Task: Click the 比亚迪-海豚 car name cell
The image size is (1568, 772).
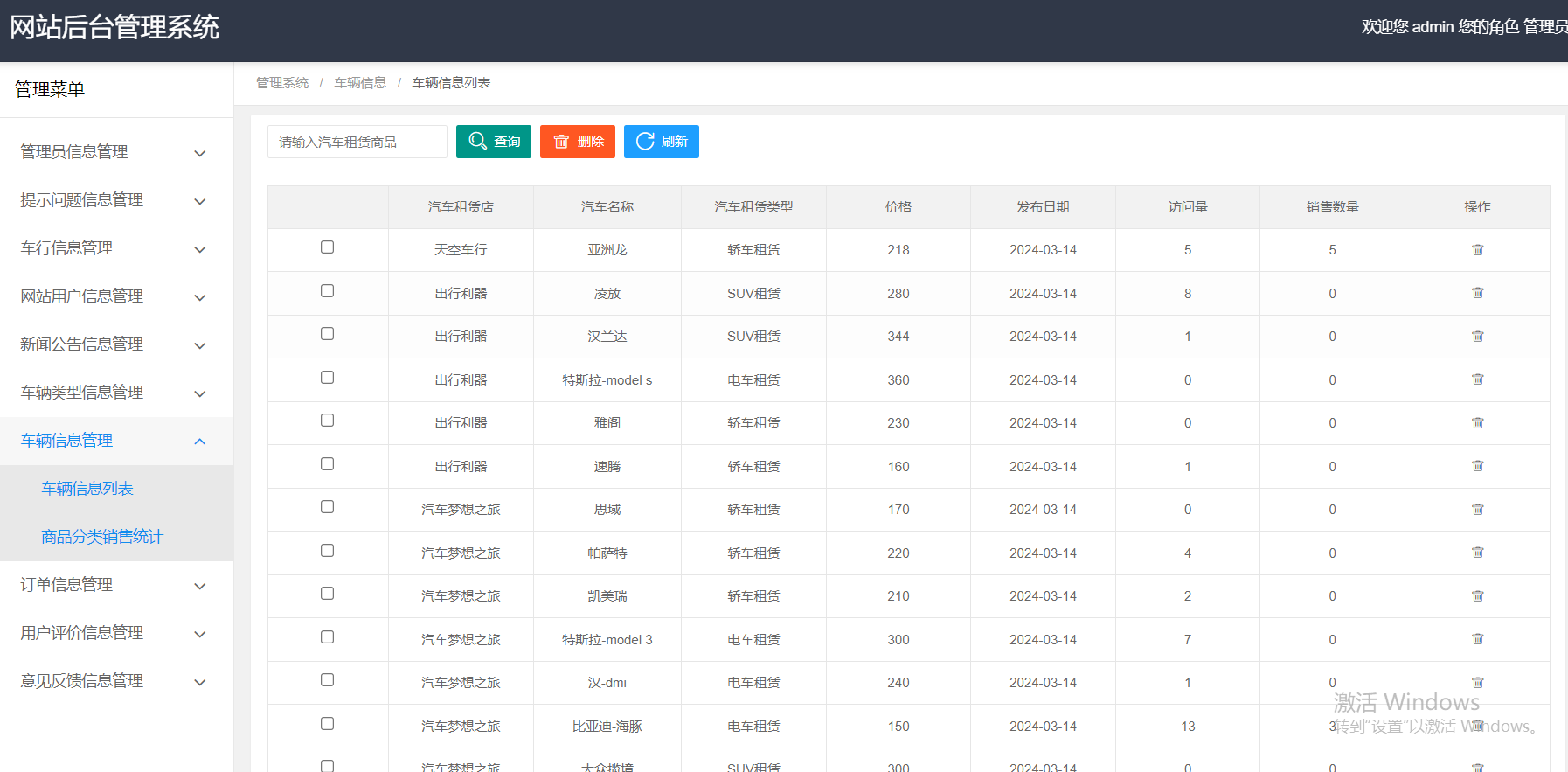Action: click(x=607, y=727)
